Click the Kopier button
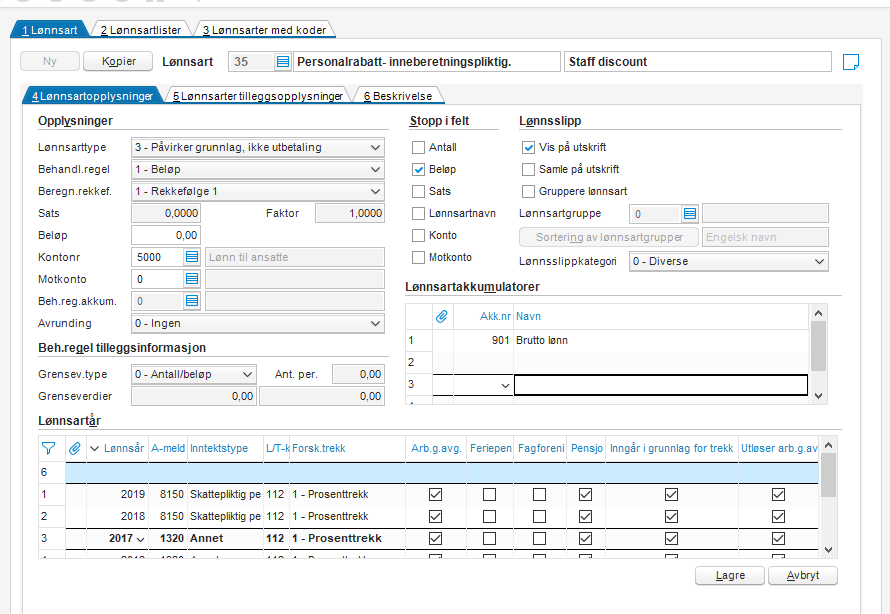The height and width of the screenshot is (614, 890). [118, 61]
